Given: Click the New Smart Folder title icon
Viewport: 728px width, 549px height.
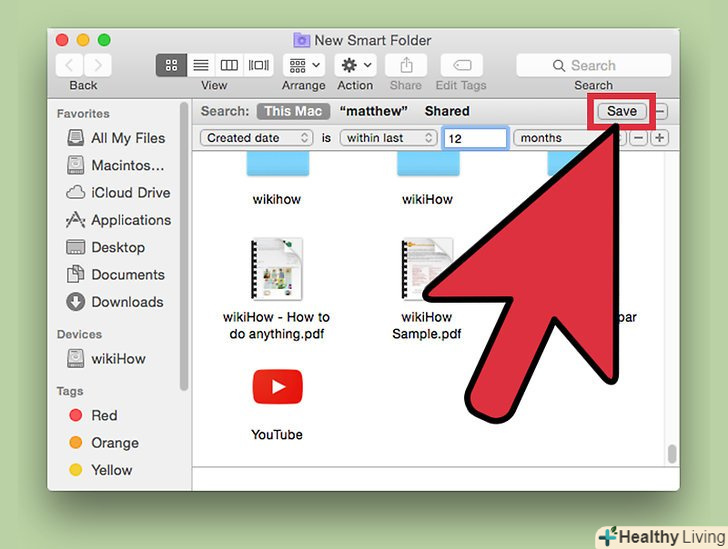Looking at the screenshot, I should pyautogui.click(x=301, y=40).
